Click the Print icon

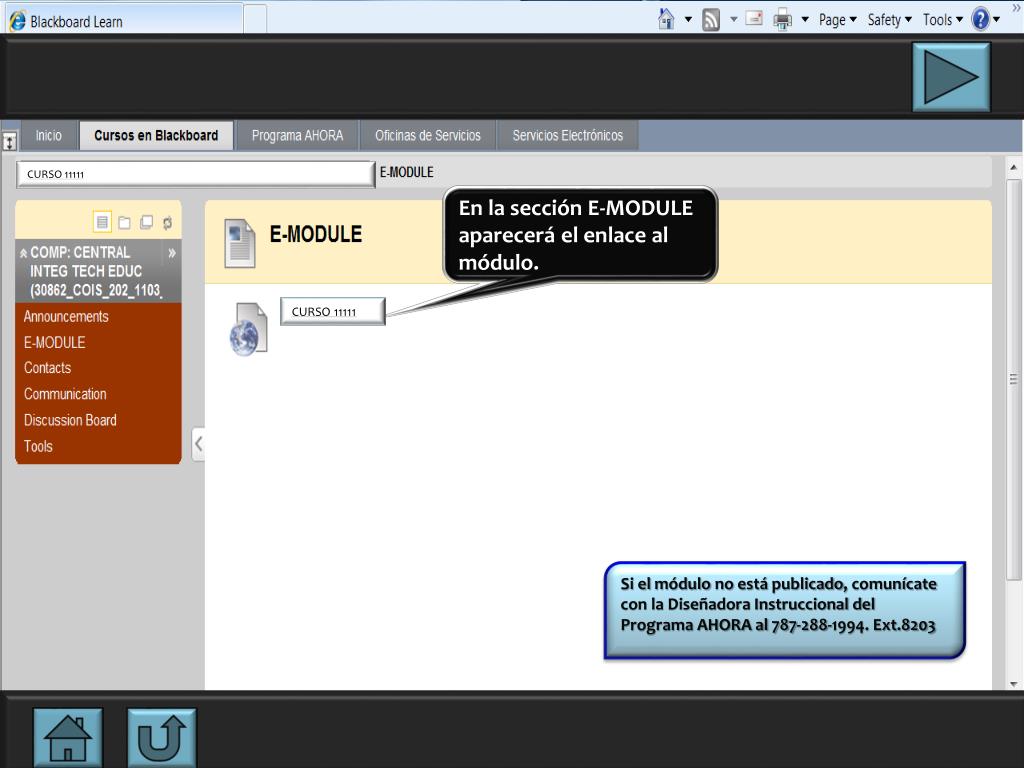pyautogui.click(x=782, y=20)
